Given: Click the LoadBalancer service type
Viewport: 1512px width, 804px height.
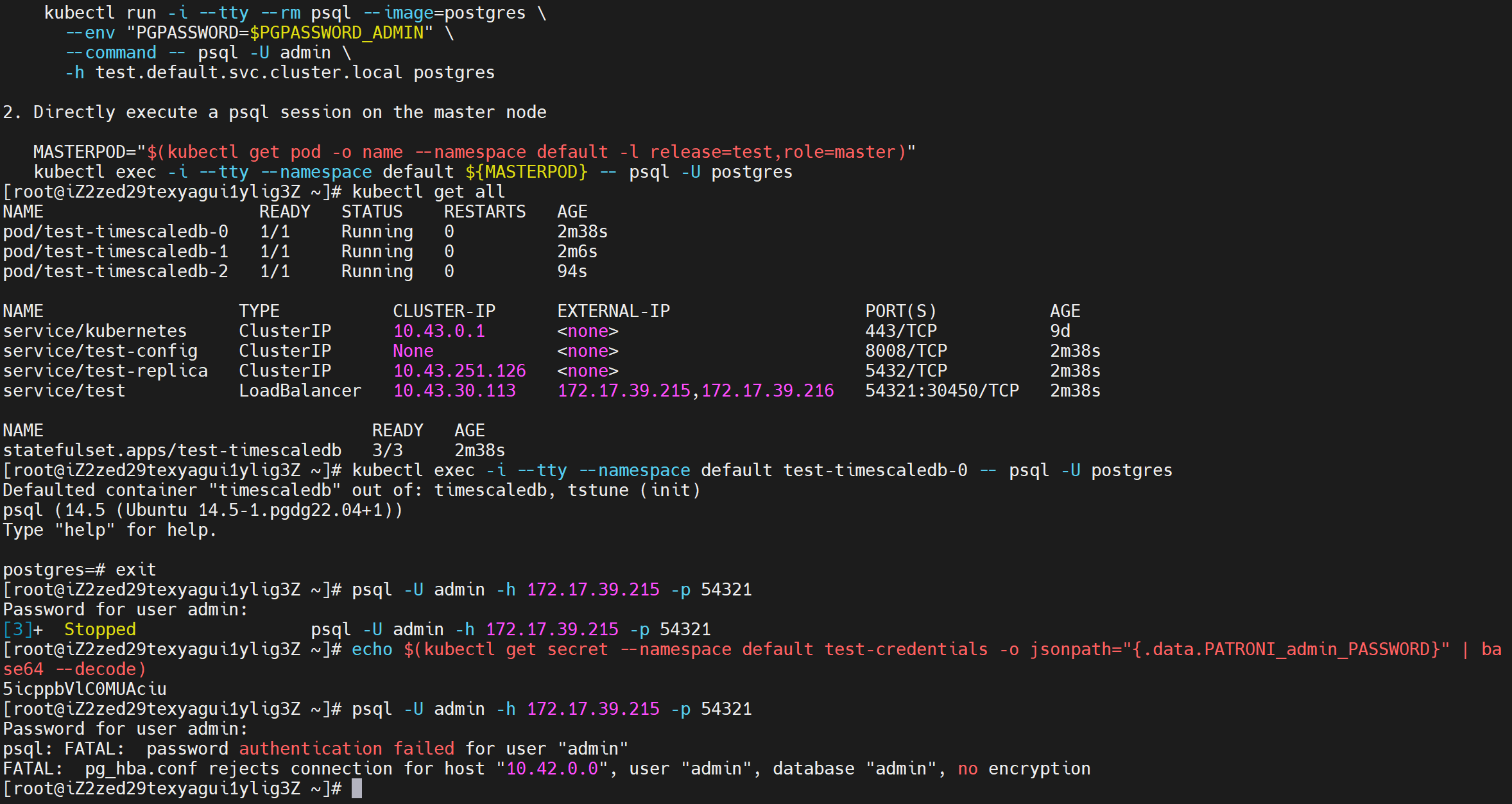Looking at the screenshot, I should tap(300, 391).
